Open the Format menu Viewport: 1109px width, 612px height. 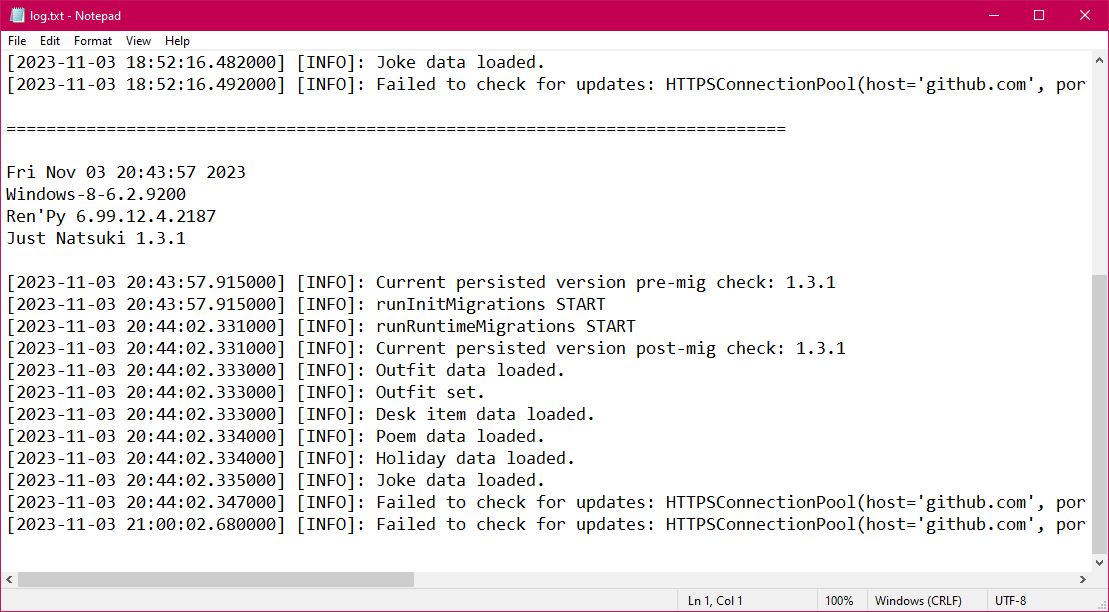(92, 41)
